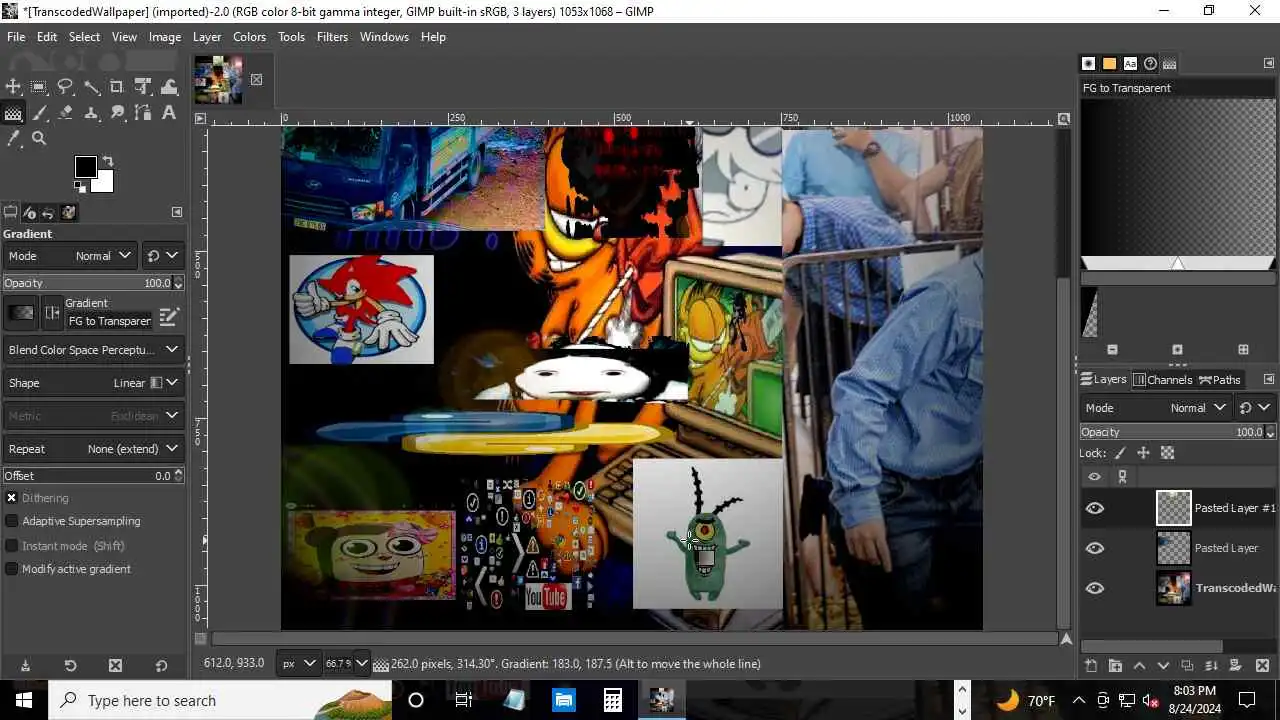
Task: Select the Fuzzy Select wand tool
Action: click(92, 87)
